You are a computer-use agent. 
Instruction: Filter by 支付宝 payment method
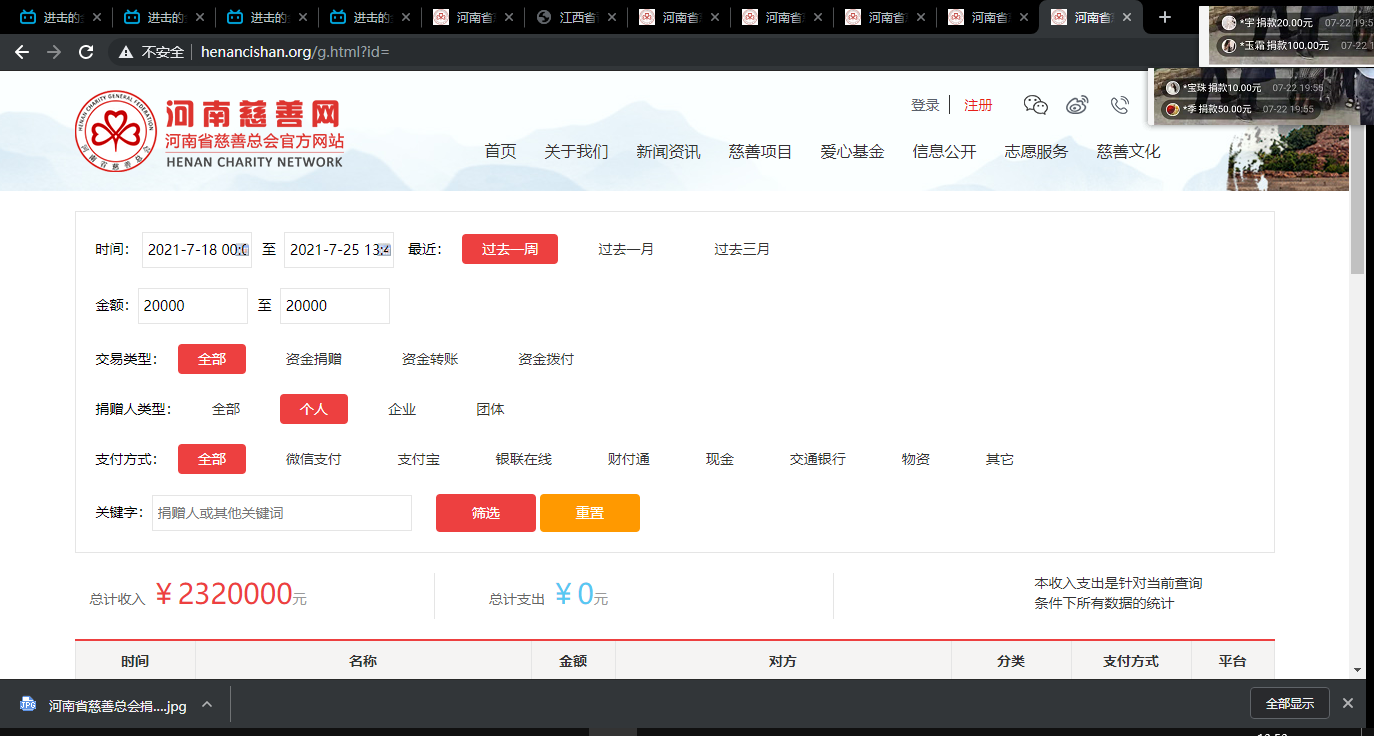point(419,459)
